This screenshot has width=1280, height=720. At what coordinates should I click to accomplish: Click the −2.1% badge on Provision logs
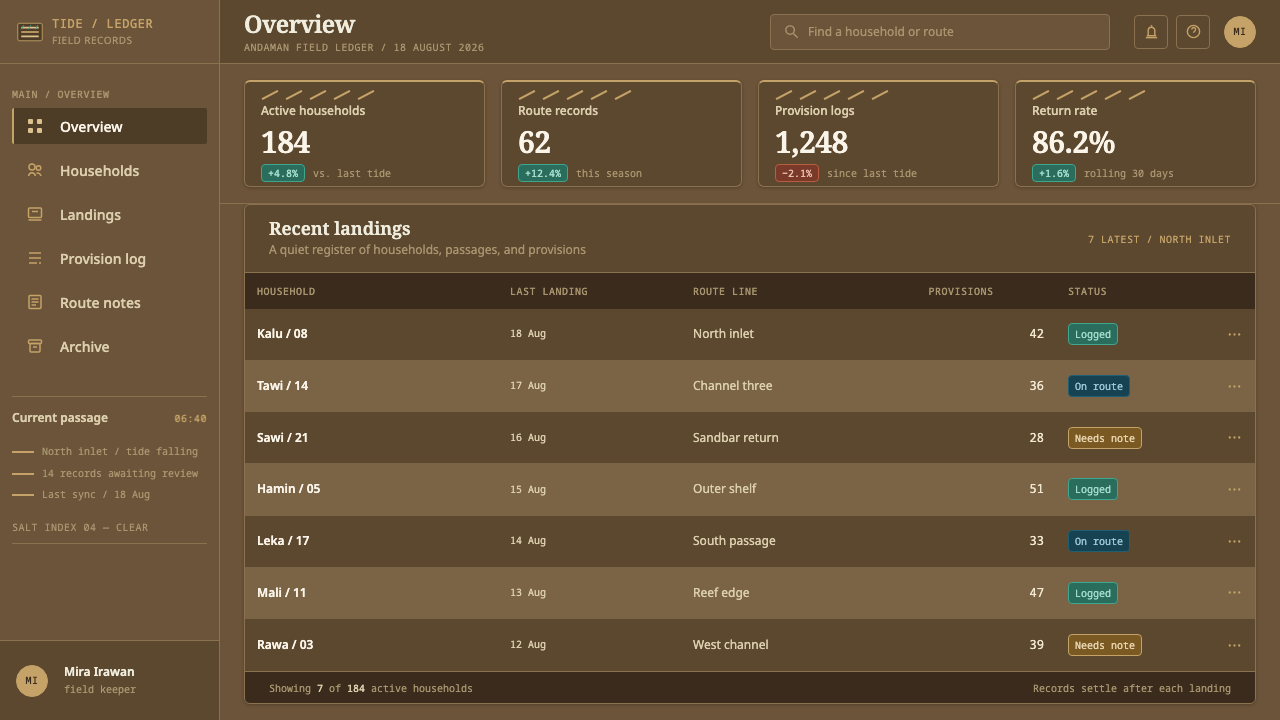tap(797, 173)
